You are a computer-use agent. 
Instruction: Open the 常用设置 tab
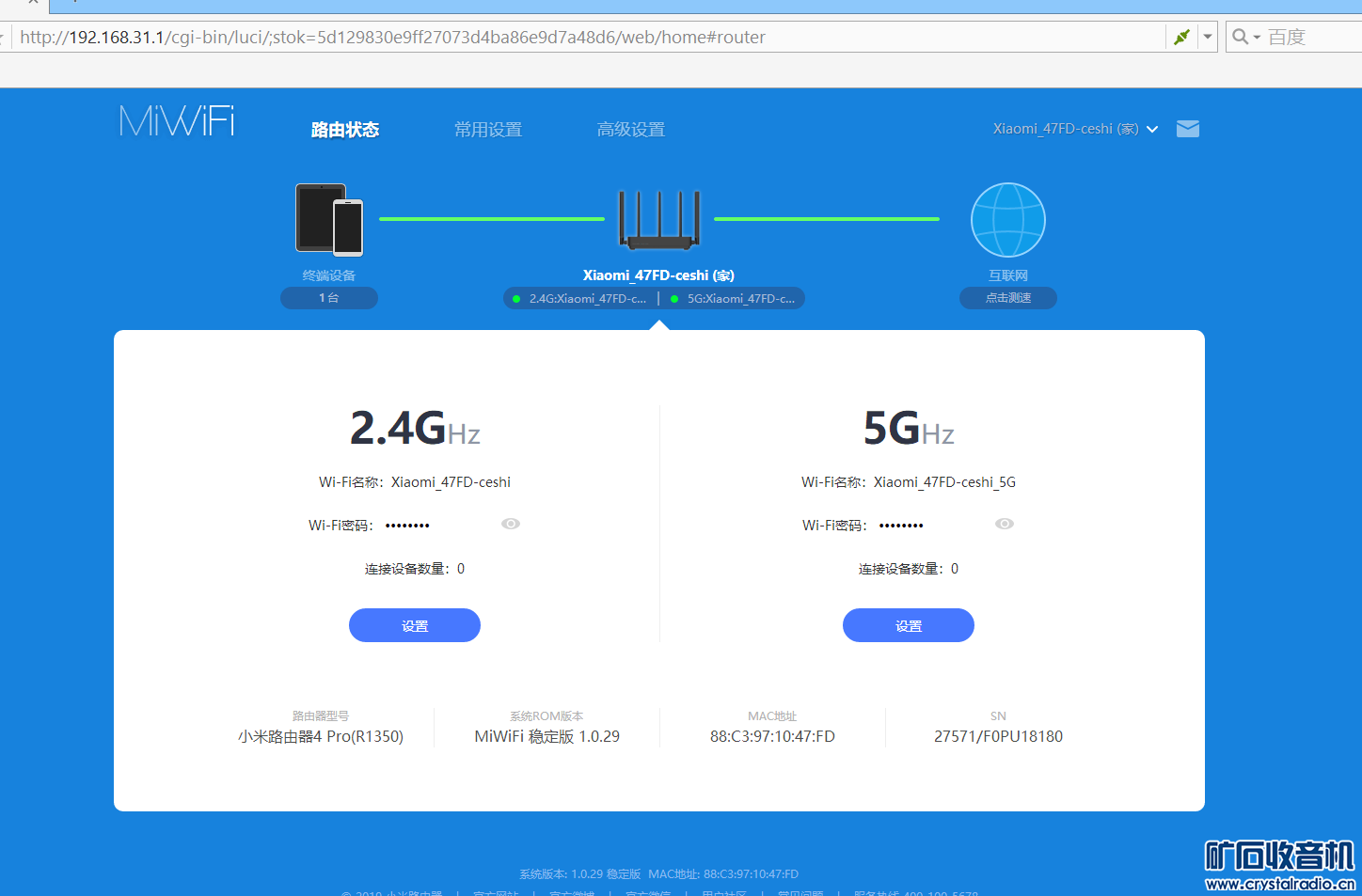(488, 130)
